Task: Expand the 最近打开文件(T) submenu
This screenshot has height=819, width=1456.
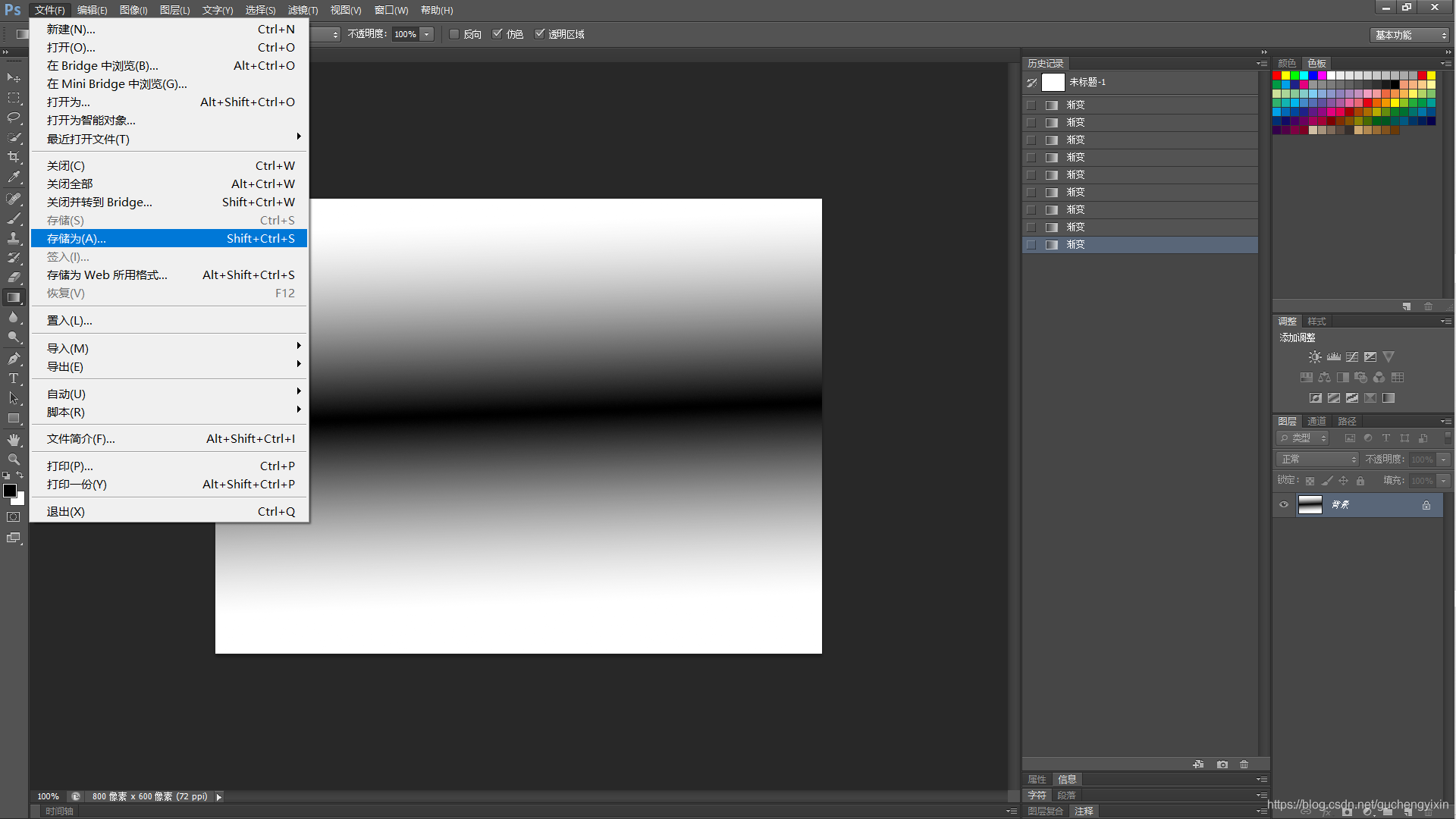Action: click(169, 139)
